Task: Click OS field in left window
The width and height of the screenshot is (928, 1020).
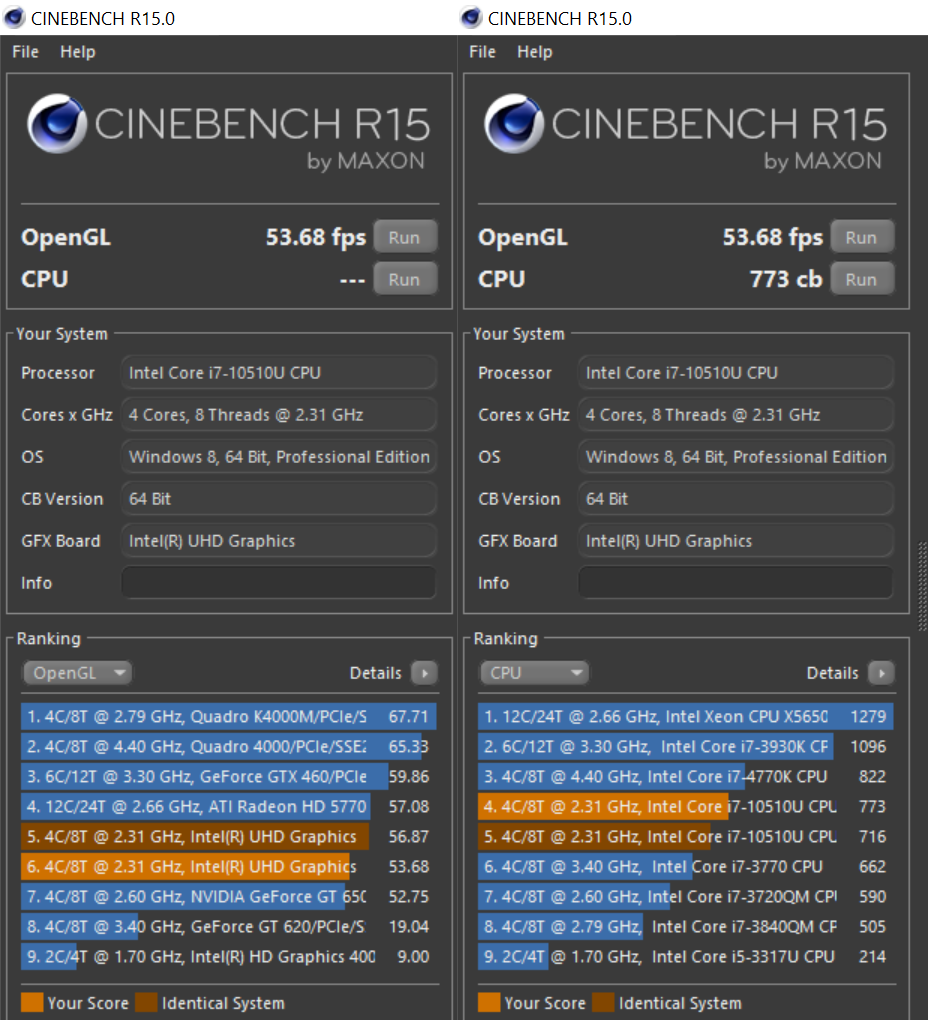Action: click(278, 457)
